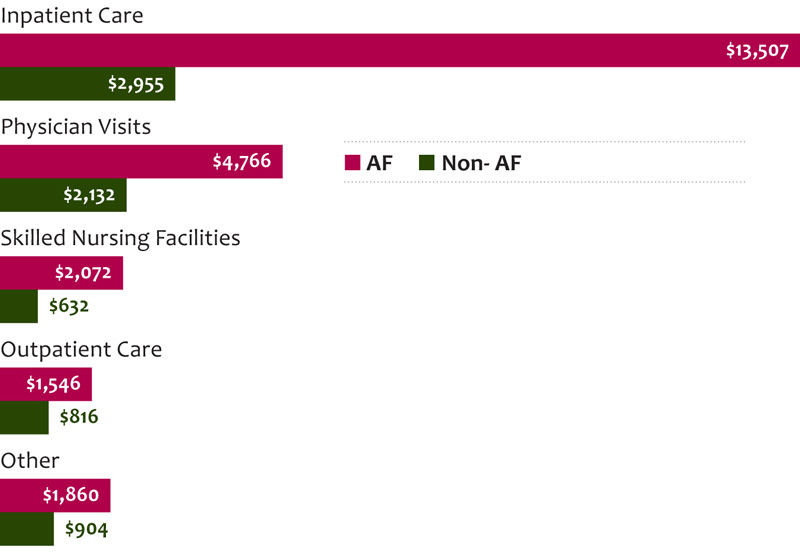The height and width of the screenshot is (552, 800).
Task: Select the $2,132 Physician Visits Non-AF bar
Action: click(x=63, y=195)
